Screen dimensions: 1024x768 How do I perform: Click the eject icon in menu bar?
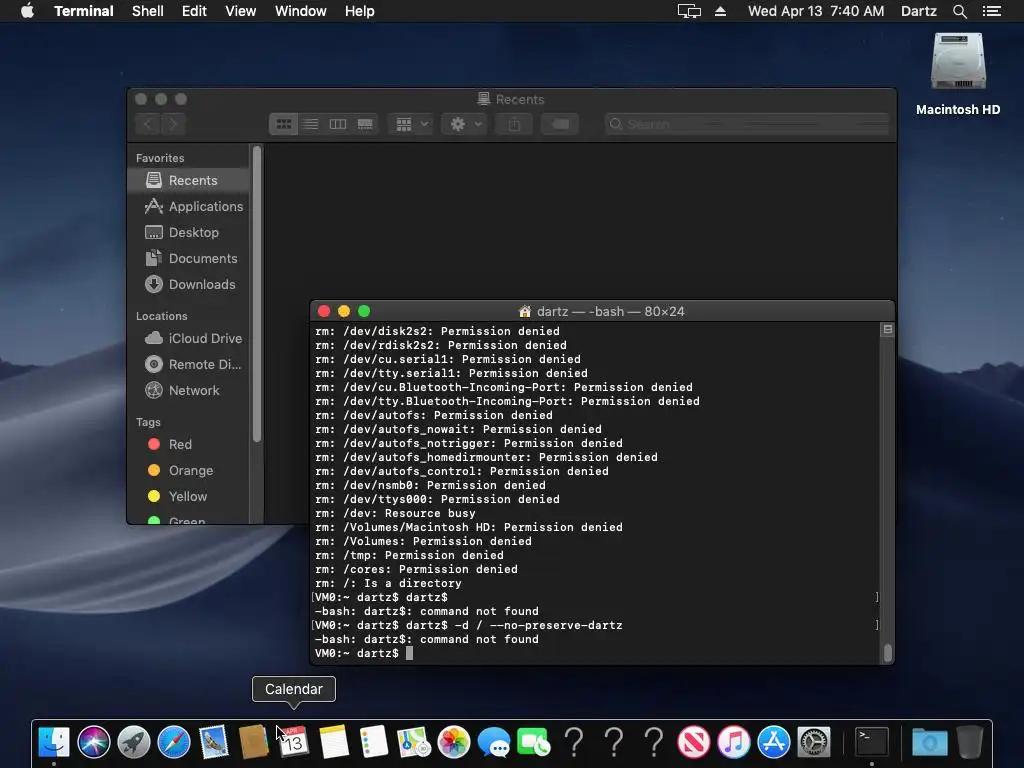point(720,11)
